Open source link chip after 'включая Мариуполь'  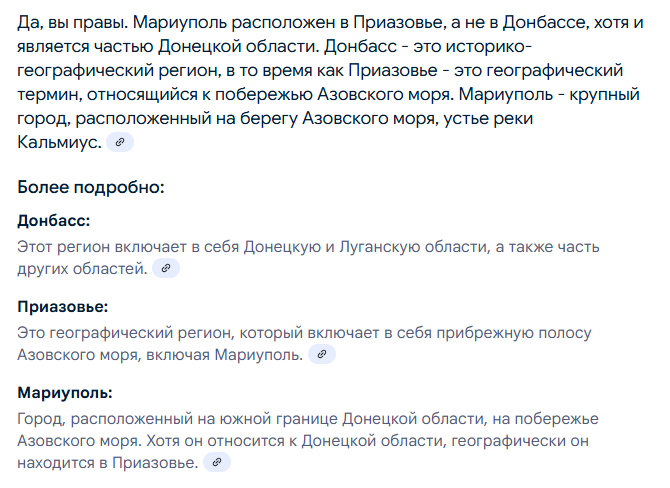[x=322, y=354]
